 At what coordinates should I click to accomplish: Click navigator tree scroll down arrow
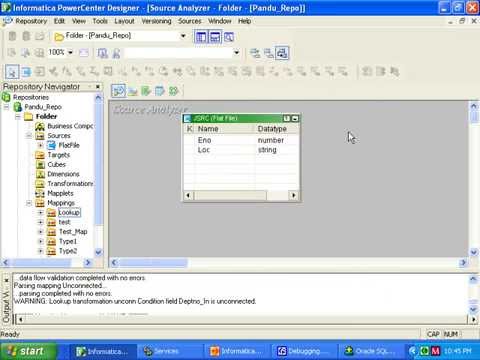(98, 252)
